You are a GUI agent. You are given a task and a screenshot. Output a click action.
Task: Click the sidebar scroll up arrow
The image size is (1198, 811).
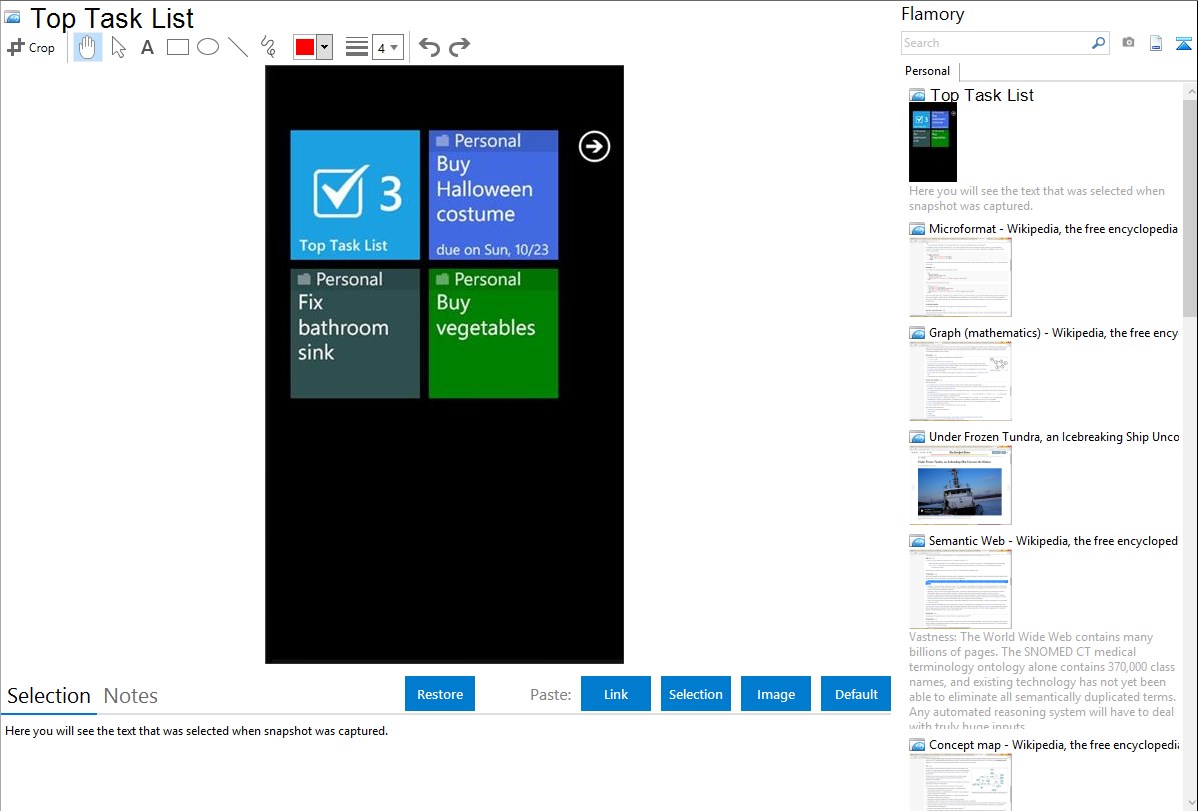tap(1190, 92)
